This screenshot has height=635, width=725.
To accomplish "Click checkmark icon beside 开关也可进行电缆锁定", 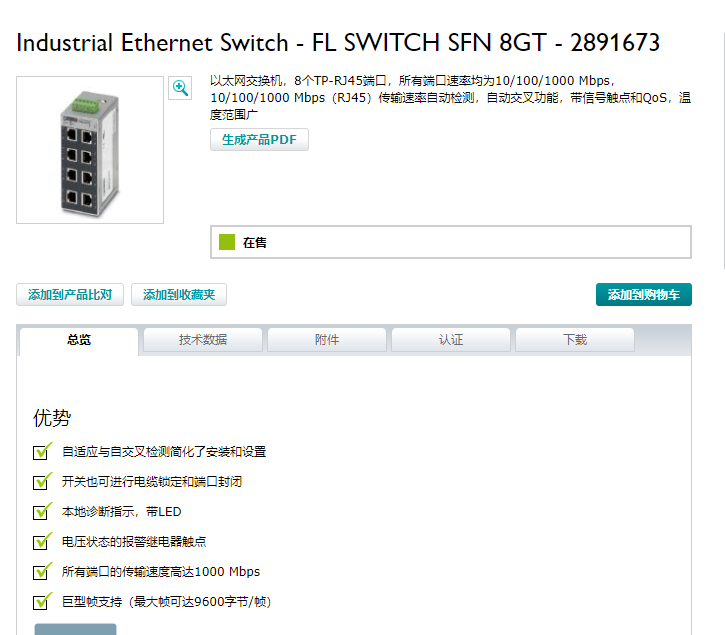I will (42, 481).
